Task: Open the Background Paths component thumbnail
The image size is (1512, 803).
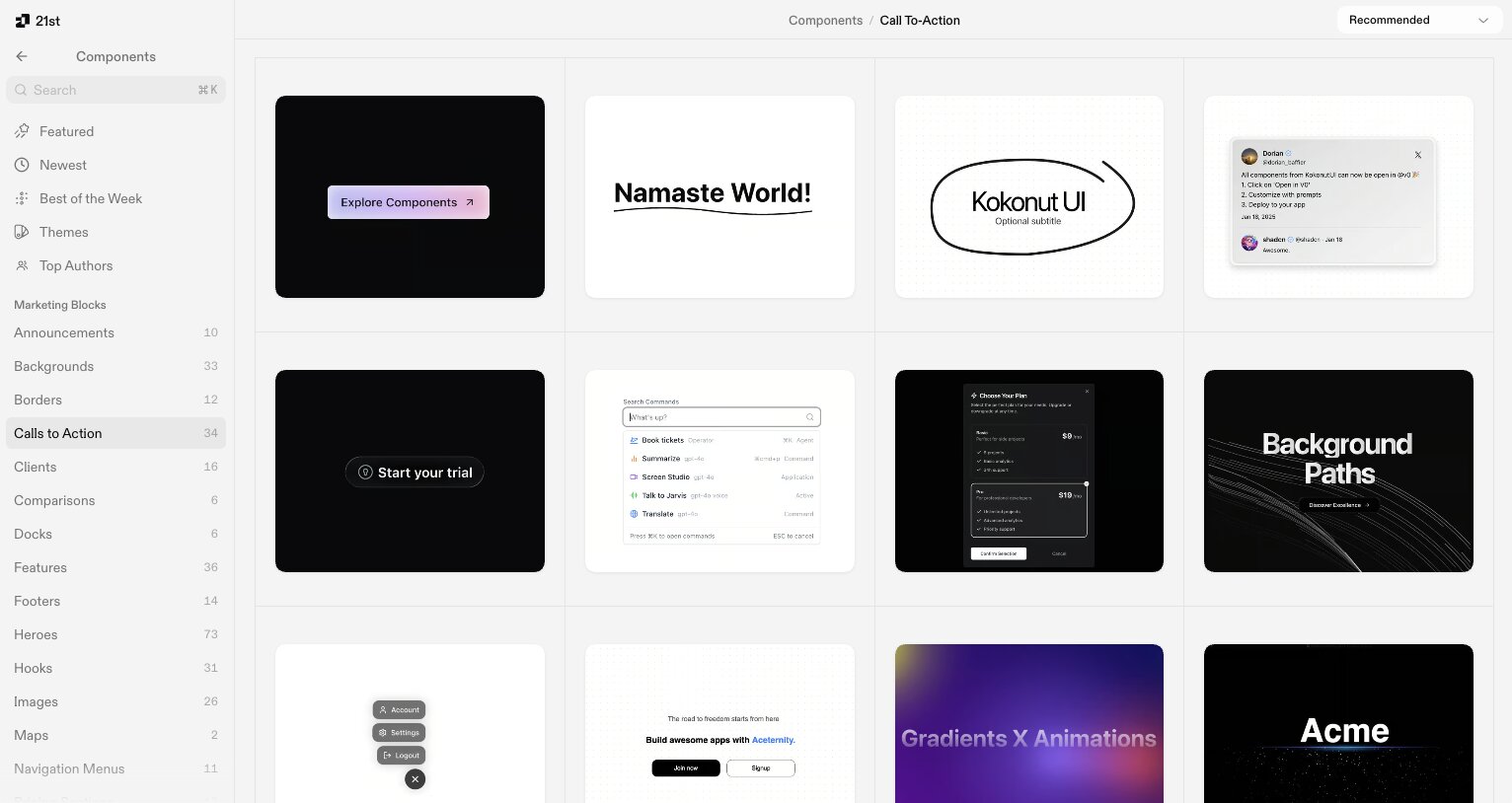Action: click(1337, 471)
